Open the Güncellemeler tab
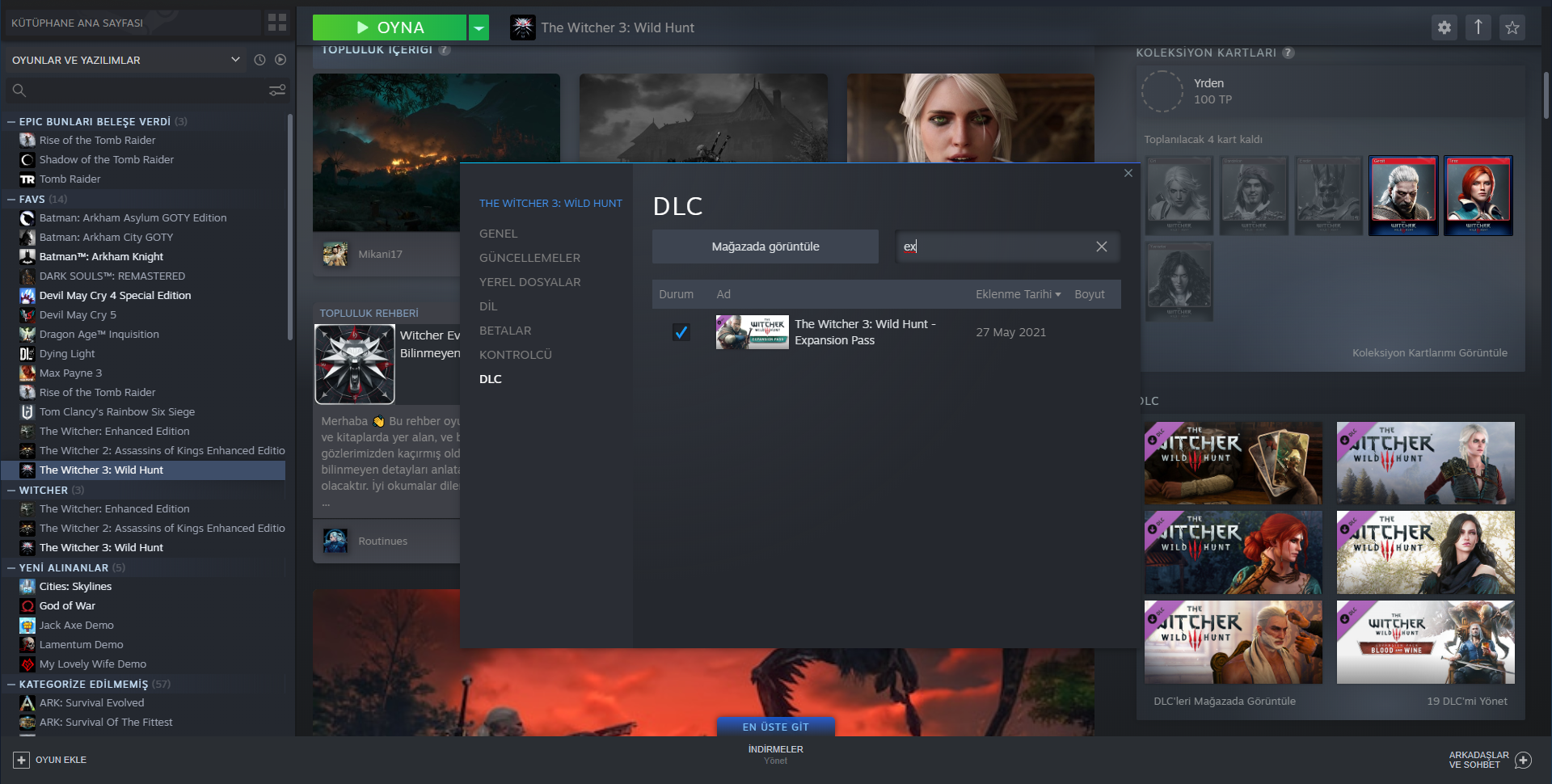 pos(529,258)
